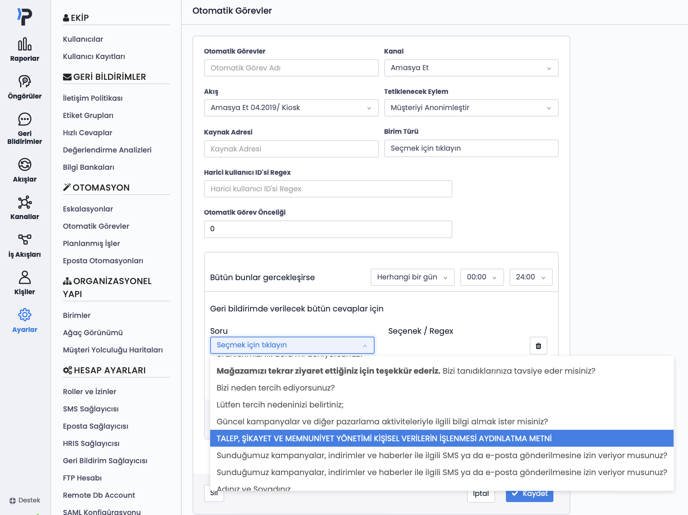The image size is (688, 515).
Task: Click the İptal button
Action: pyautogui.click(x=481, y=493)
